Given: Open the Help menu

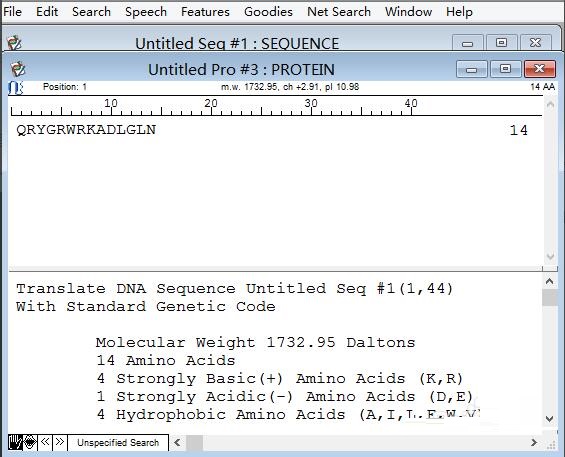Looking at the screenshot, I should (x=459, y=12).
